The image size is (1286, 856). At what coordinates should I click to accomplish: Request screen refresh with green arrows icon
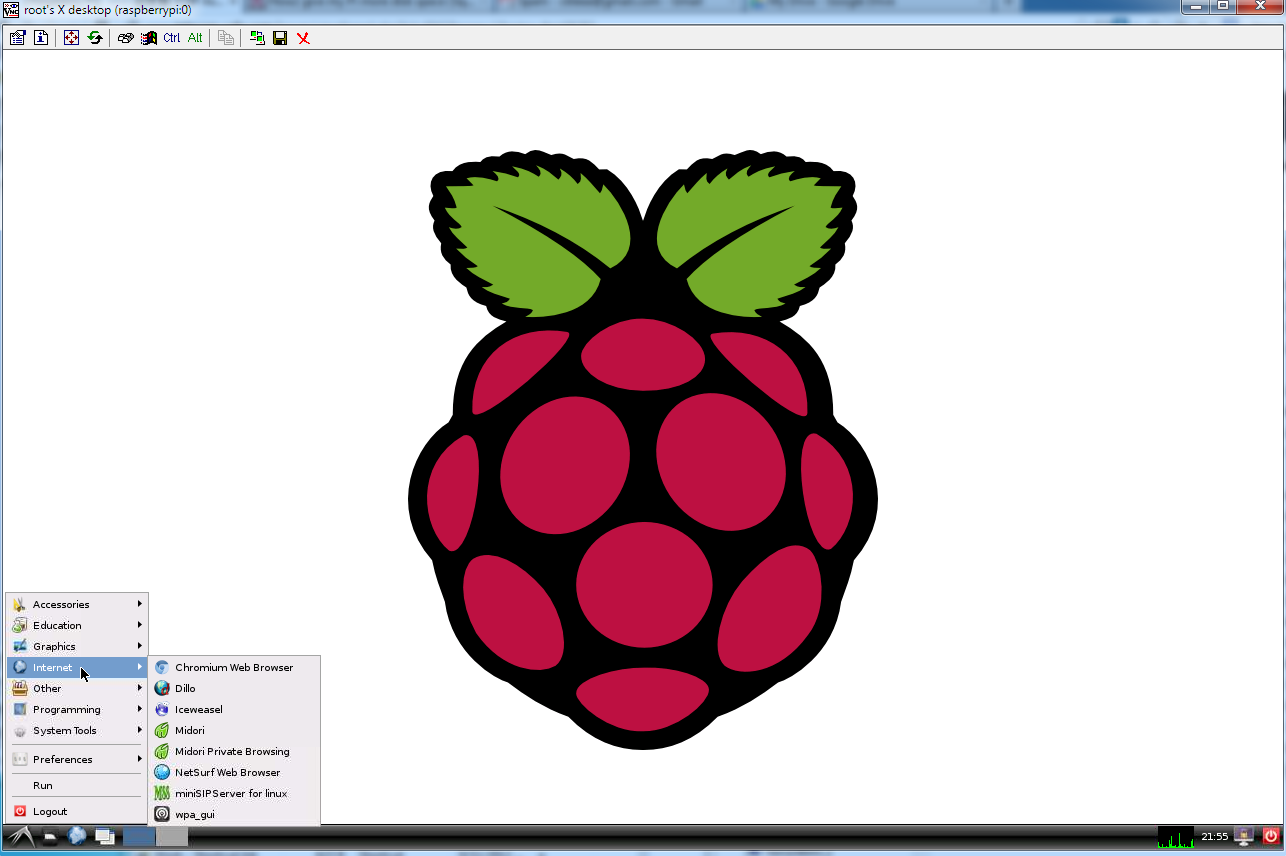[x=95, y=38]
